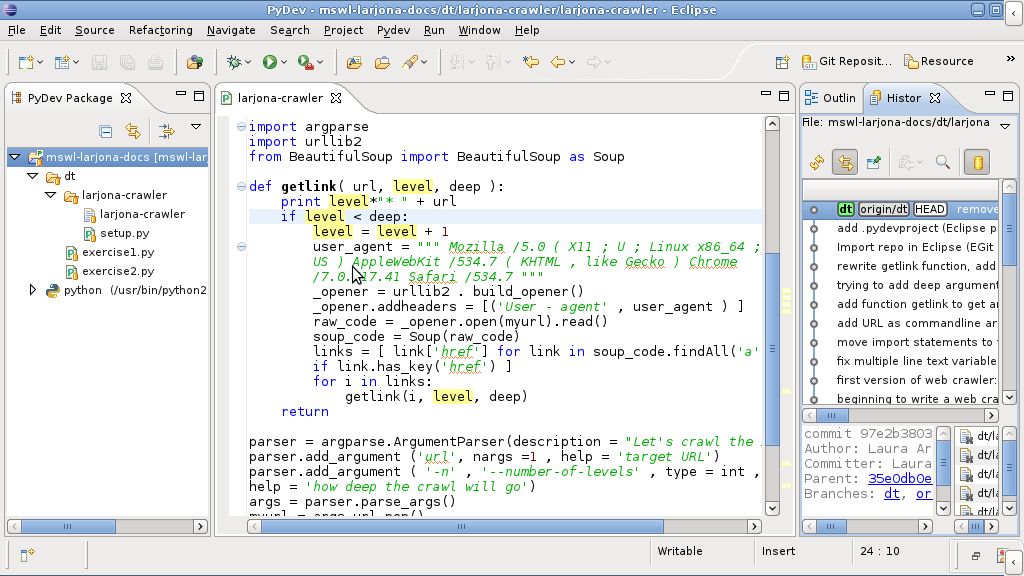Open the Pydev menu
Screen dimensions: 1024x576
[x=393, y=30]
